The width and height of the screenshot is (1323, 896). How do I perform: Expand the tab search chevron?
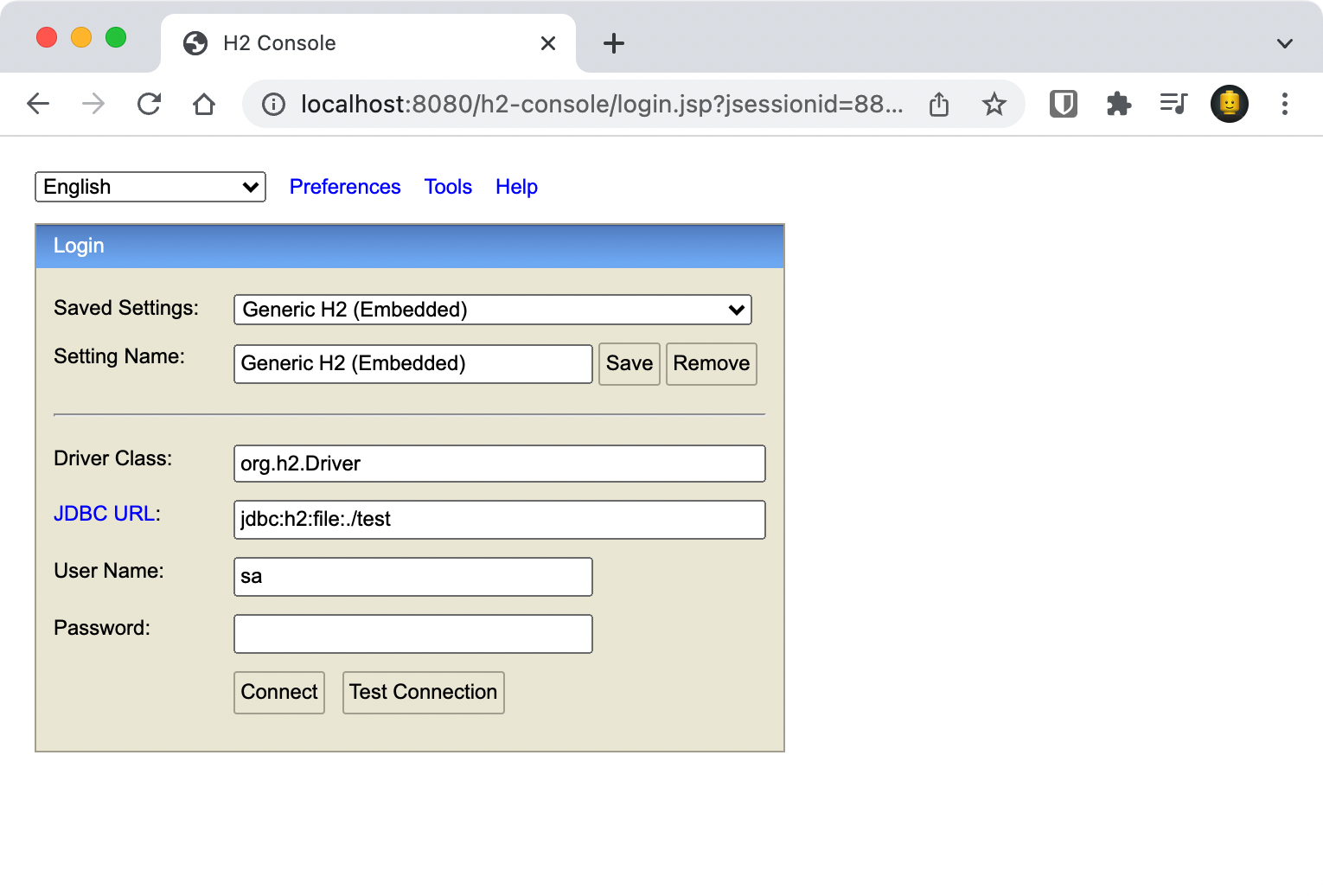click(1284, 43)
